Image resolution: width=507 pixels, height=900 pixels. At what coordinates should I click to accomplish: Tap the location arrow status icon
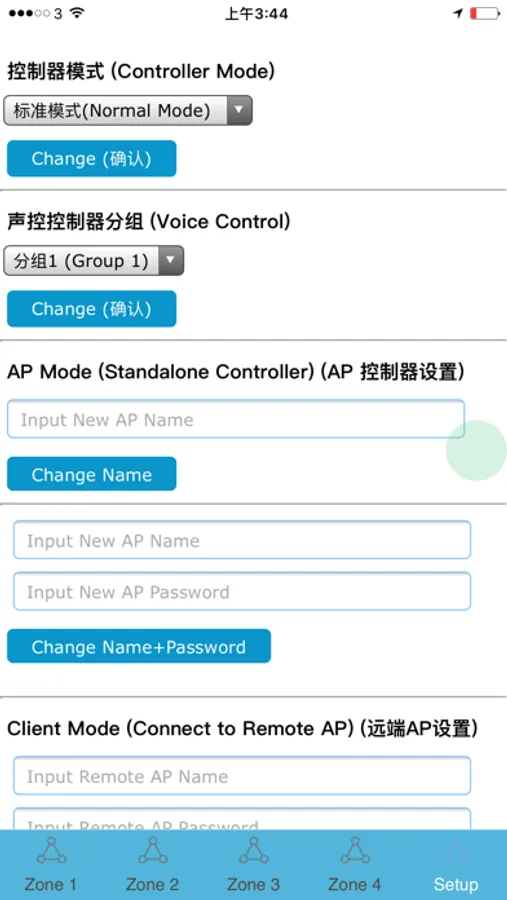click(458, 13)
